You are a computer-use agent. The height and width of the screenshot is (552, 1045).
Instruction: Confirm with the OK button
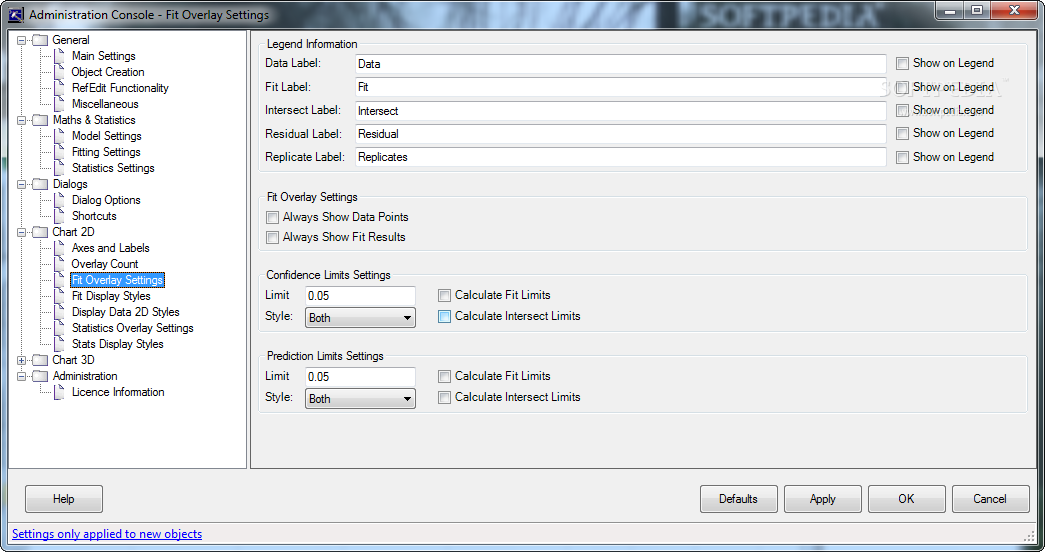coord(906,499)
